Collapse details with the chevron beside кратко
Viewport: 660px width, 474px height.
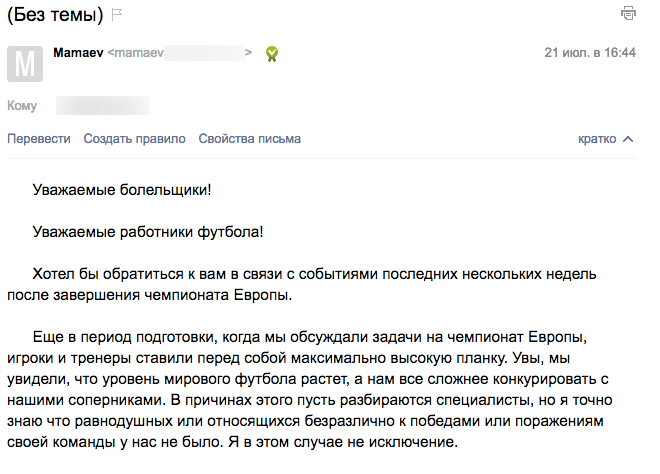point(628,139)
